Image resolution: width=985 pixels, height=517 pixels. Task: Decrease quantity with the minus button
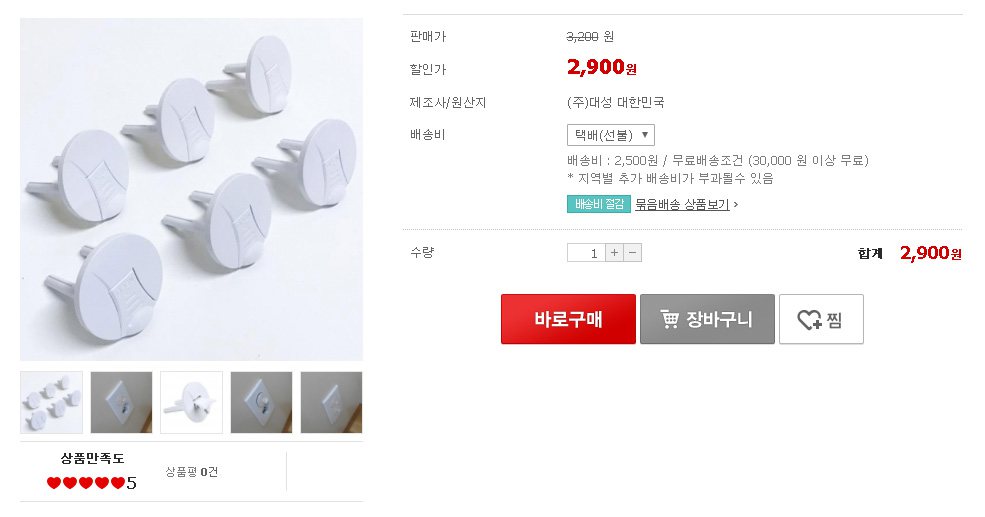click(632, 253)
